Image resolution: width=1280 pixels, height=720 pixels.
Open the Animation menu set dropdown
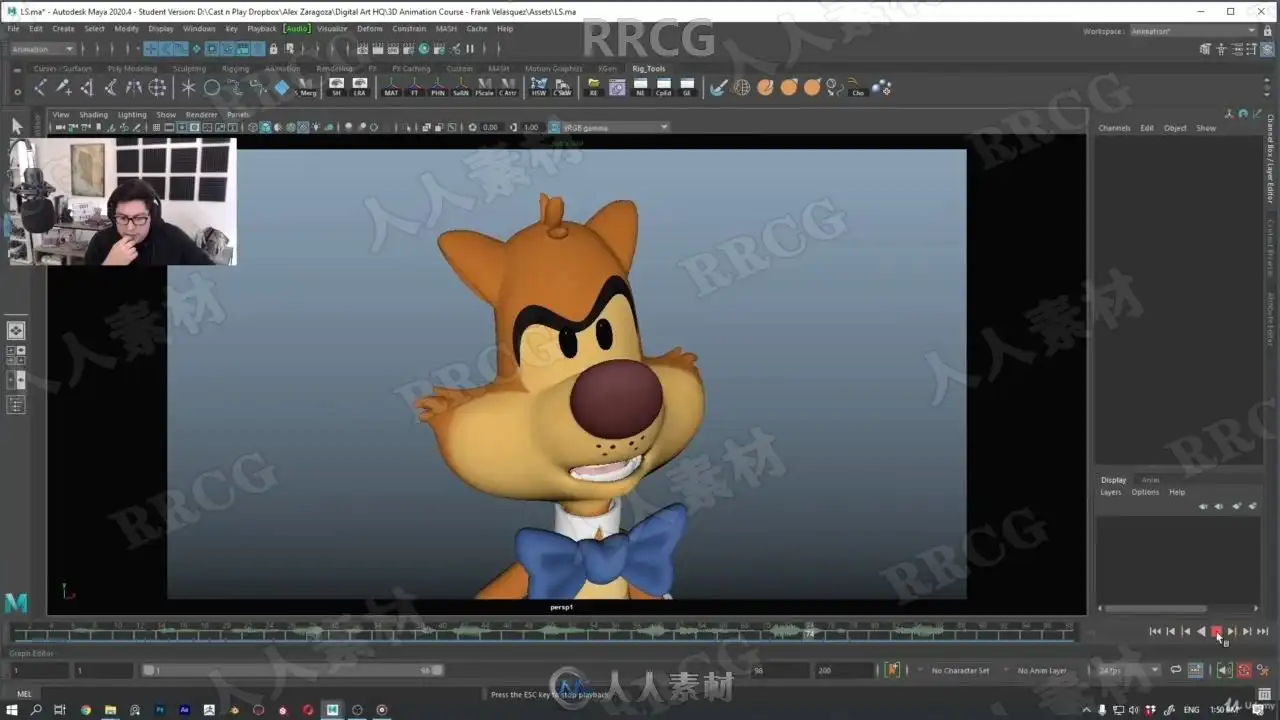(42, 48)
